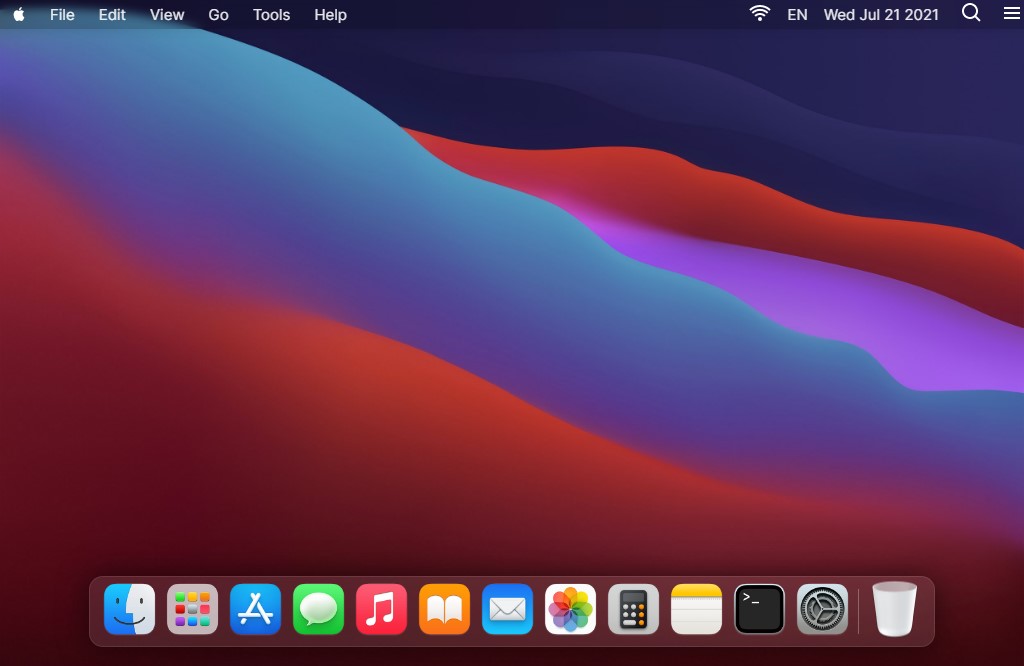Launch the Music app from dock

pos(381,609)
